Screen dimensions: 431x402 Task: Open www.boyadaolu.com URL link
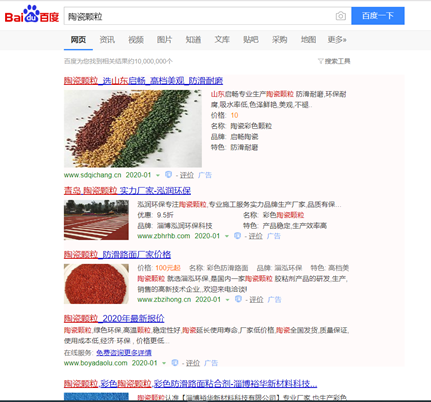96,363
